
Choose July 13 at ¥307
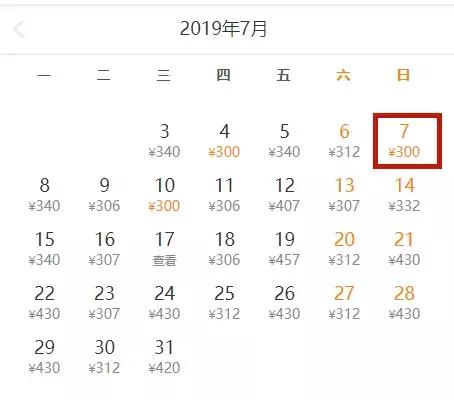point(344,195)
